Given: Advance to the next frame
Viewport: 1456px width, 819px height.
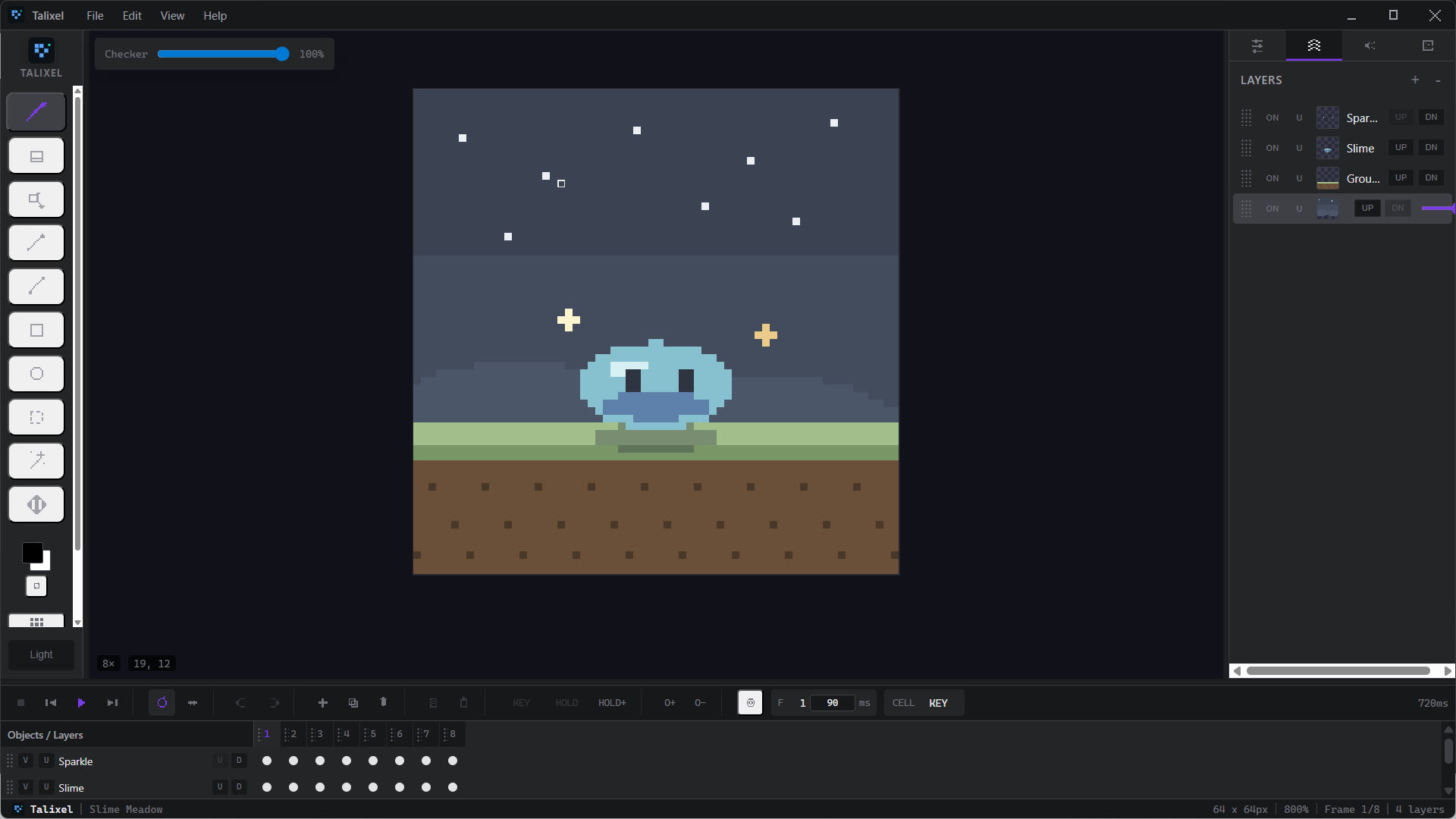Looking at the screenshot, I should [112, 703].
